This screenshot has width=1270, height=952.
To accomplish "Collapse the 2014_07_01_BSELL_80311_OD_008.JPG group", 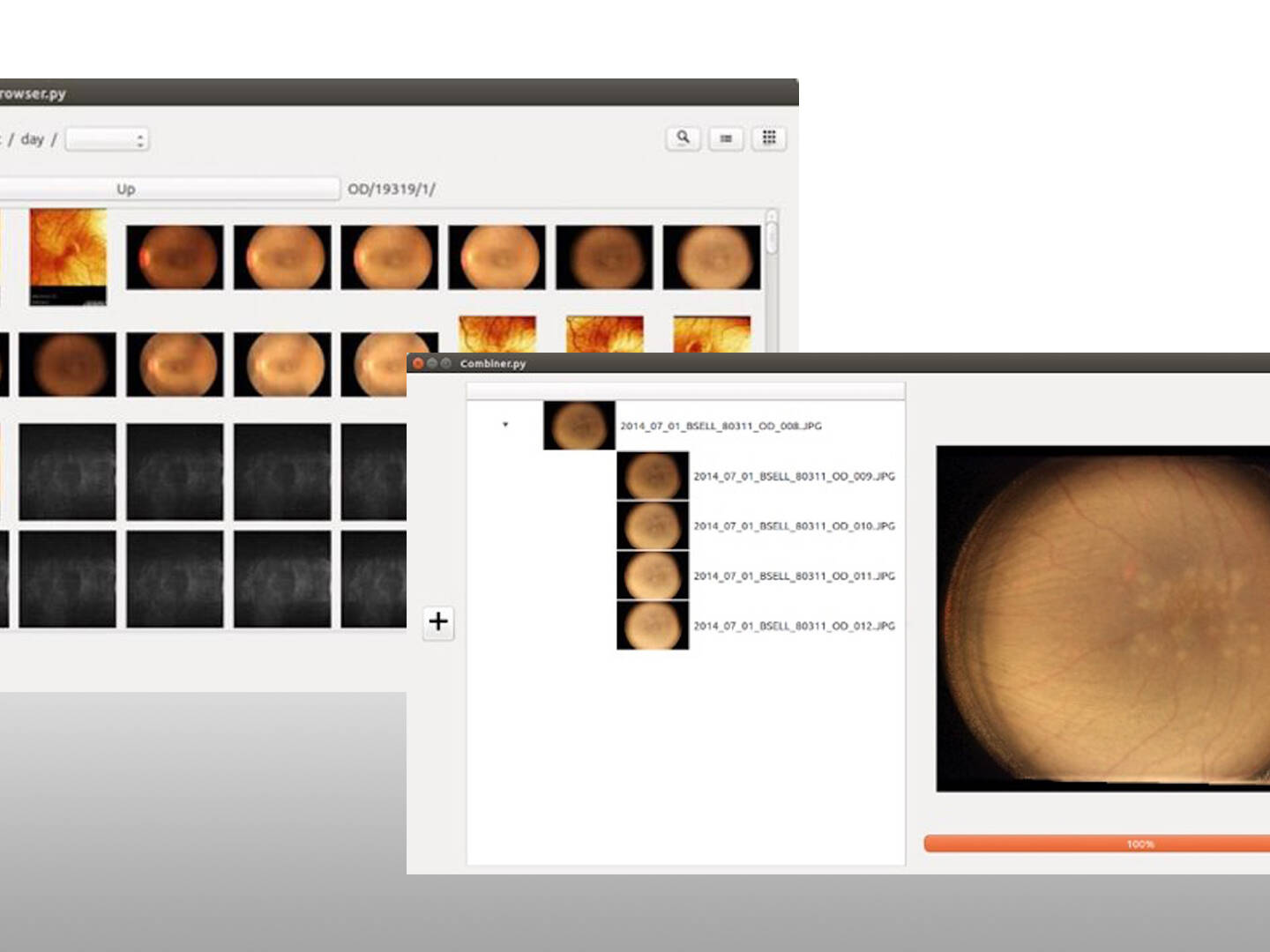I will 504,424.
